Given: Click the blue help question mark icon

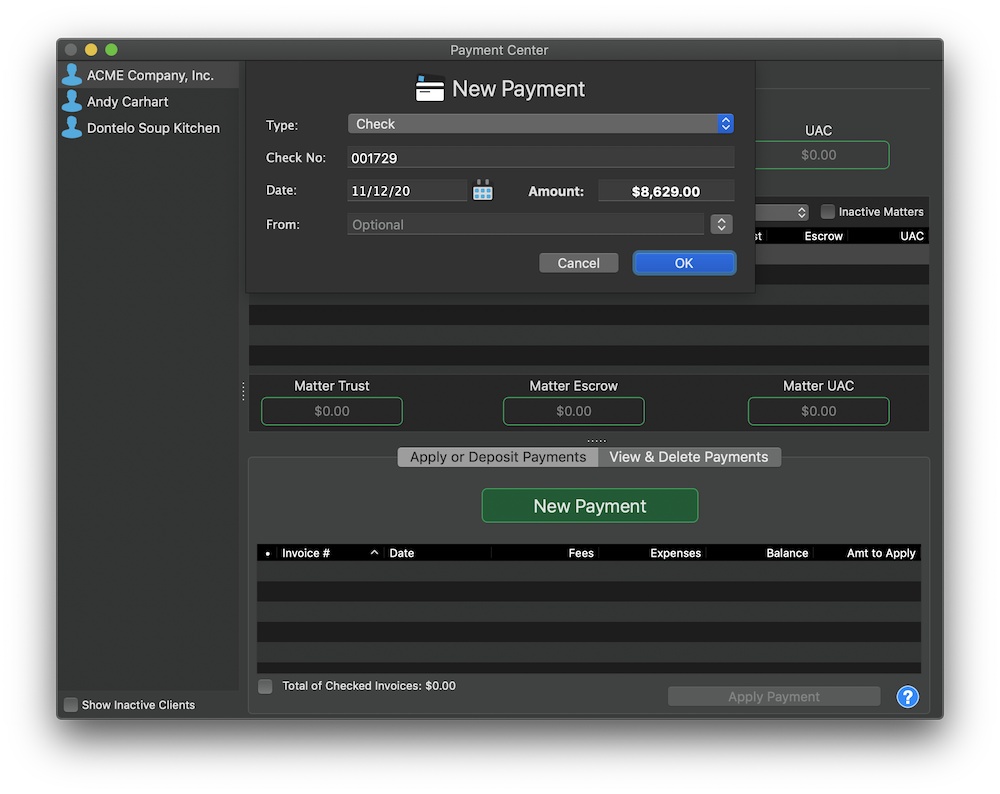Looking at the screenshot, I should click(907, 696).
